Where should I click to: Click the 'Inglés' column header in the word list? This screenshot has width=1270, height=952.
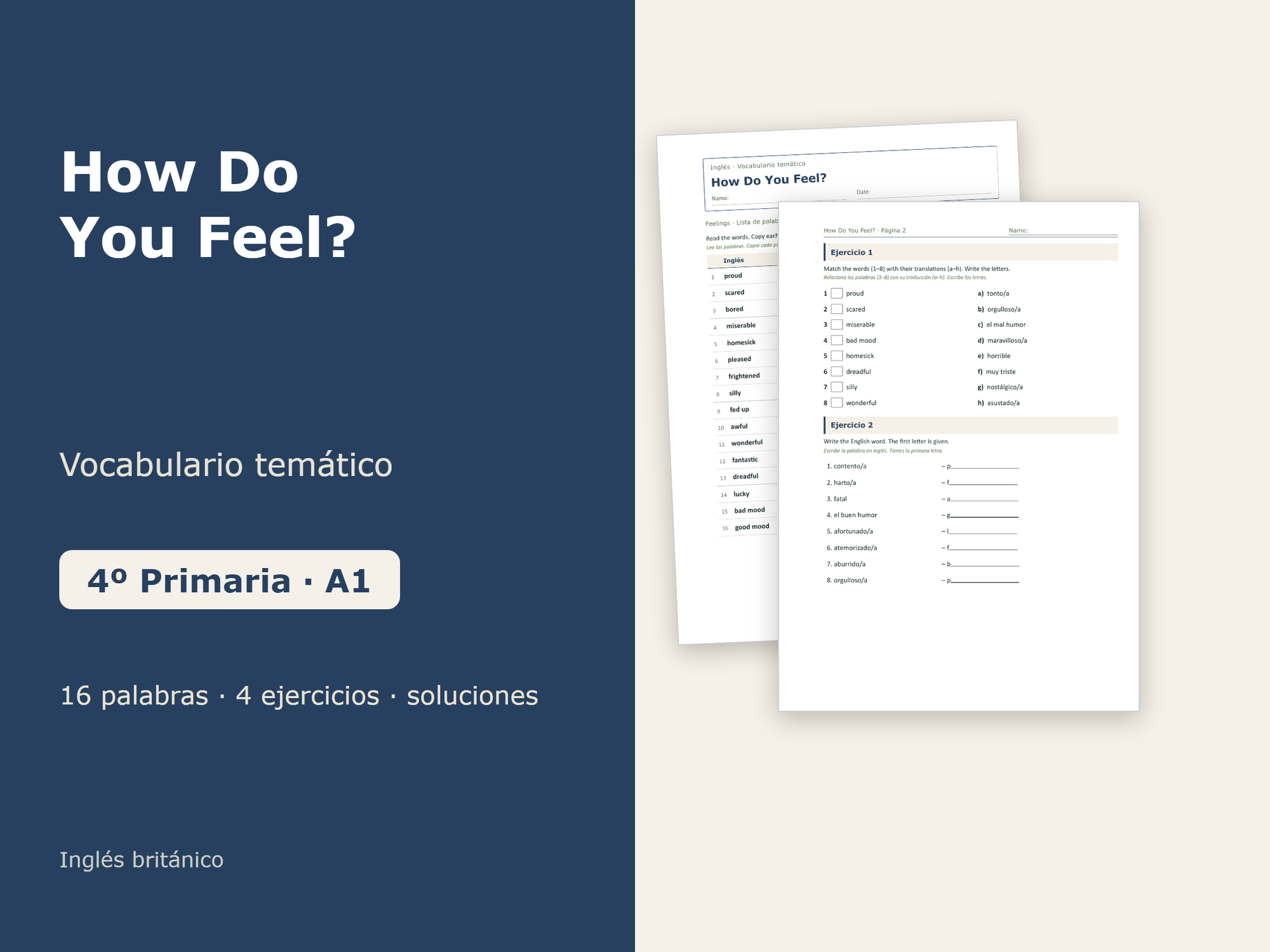click(733, 260)
